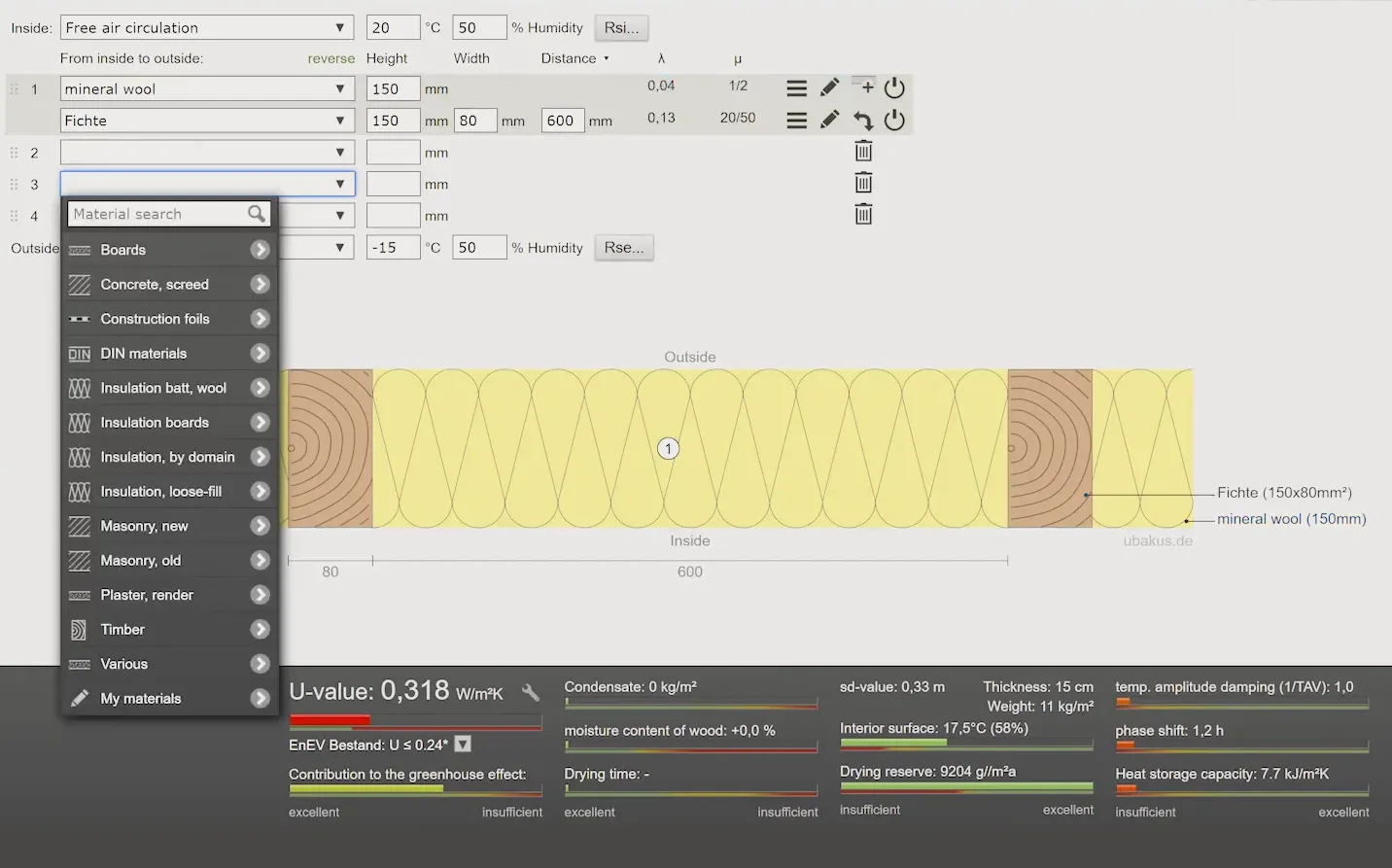Image resolution: width=1392 pixels, height=868 pixels.
Task: Click the trash icon for layer 4
Action: click(x=863, y=215)
